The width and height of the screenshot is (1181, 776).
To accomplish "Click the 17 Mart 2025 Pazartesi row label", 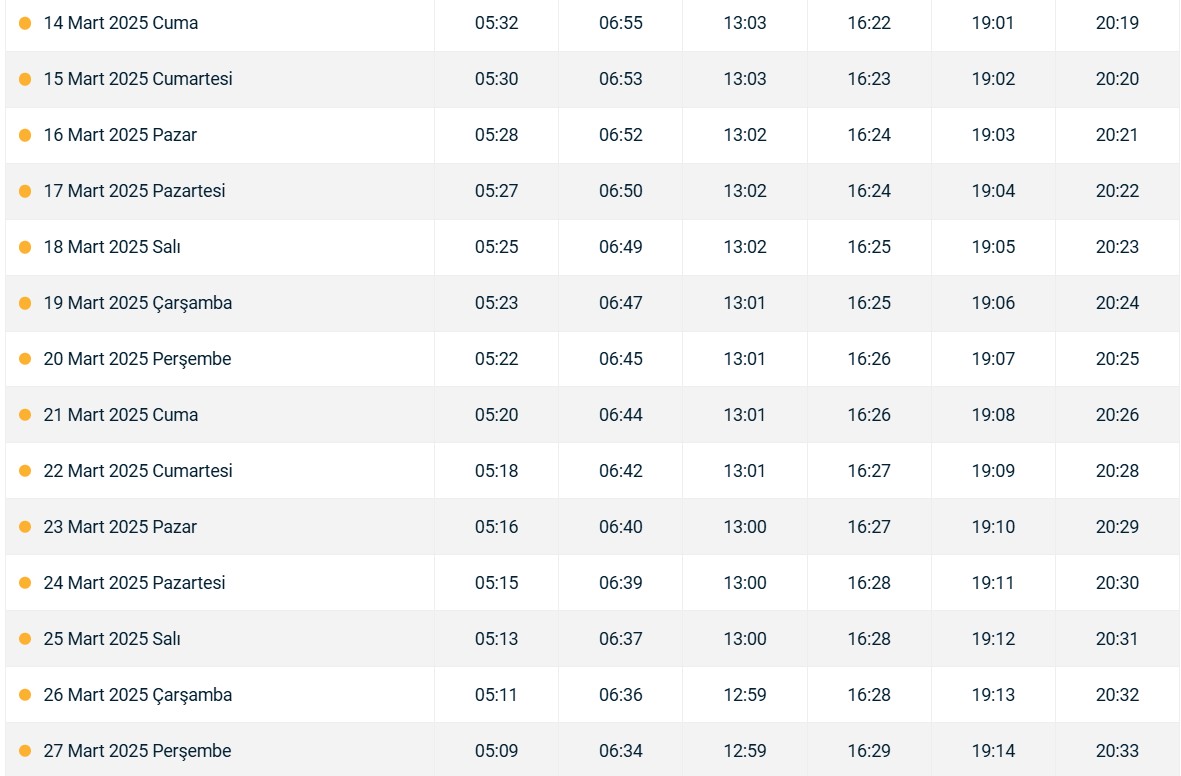I will tap(134, 191).
